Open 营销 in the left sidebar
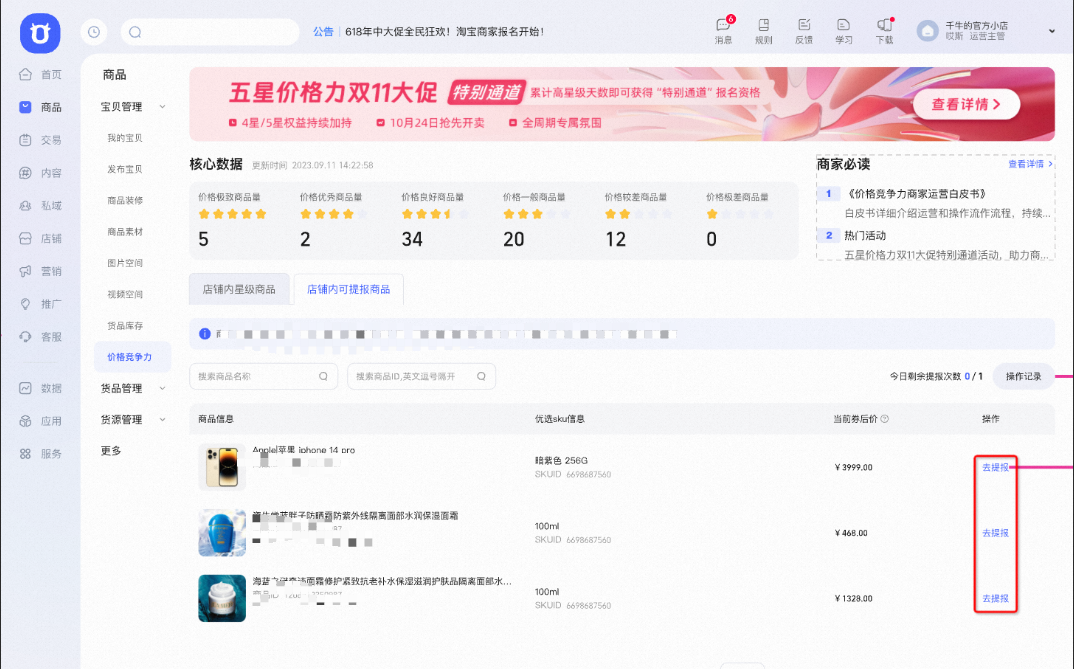 (x=41, y=271)
